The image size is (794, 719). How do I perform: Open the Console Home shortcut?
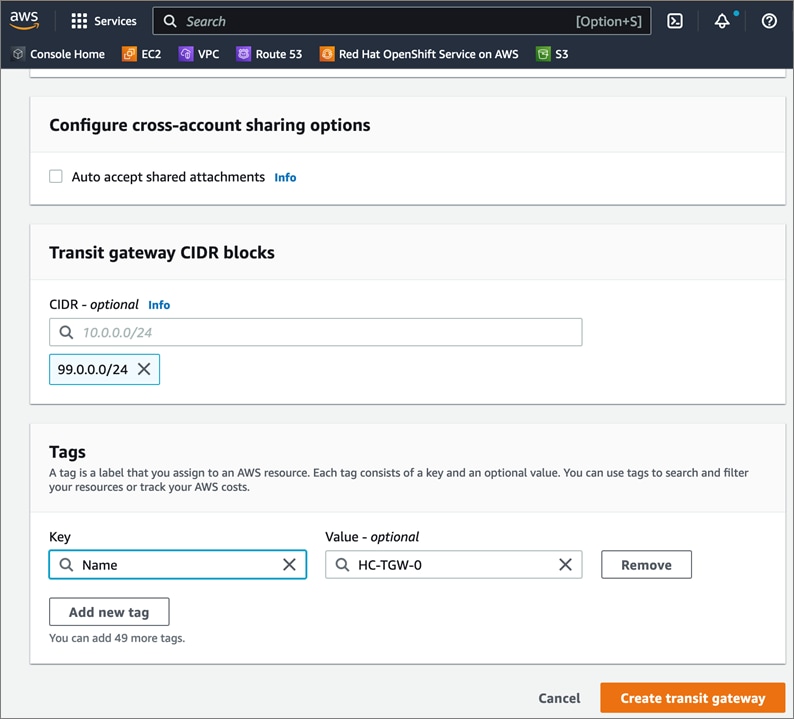[x=67, y=54]
